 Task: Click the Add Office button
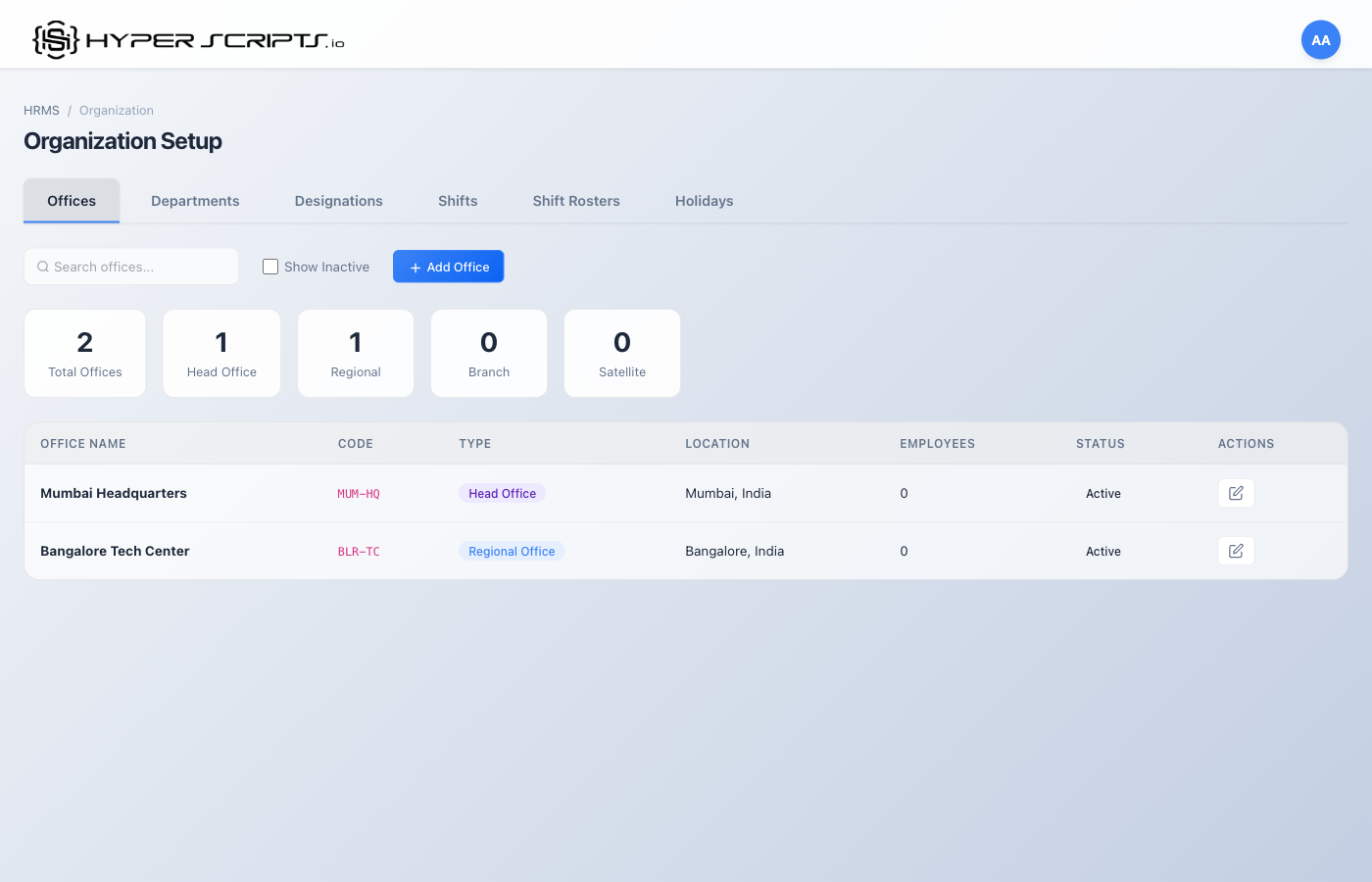pyautogui.click(x=448, y=266)
